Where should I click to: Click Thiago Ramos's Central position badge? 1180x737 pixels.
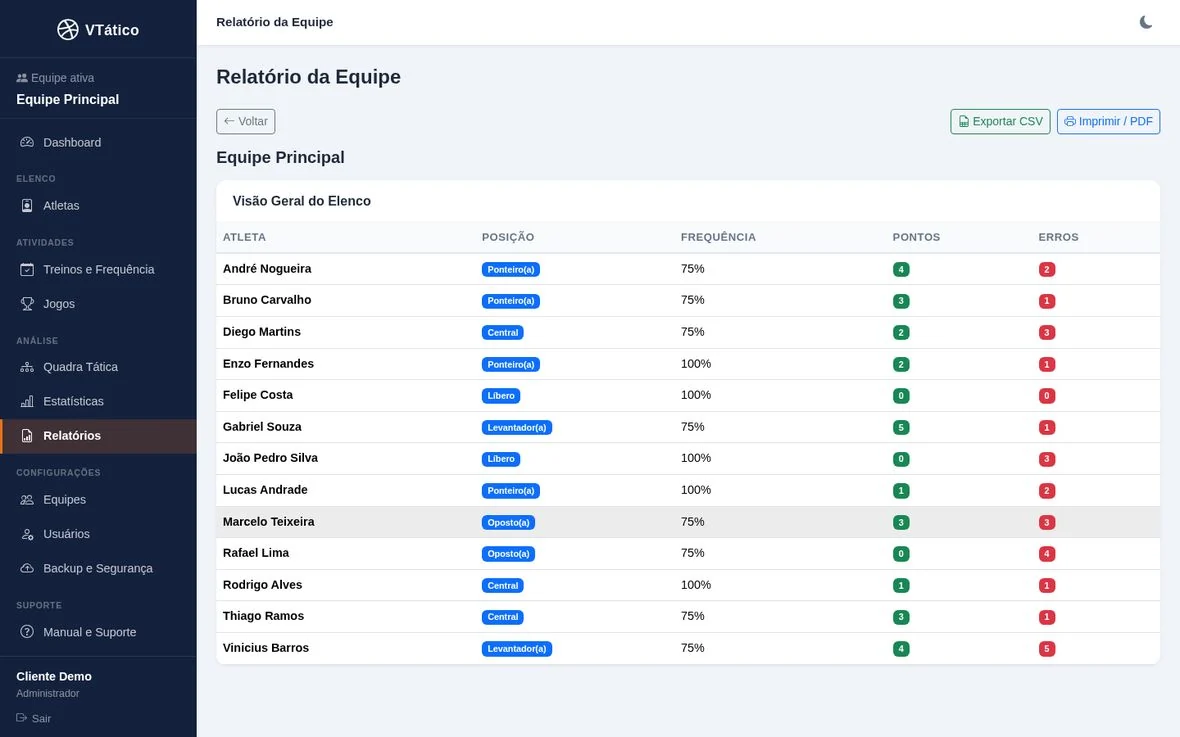pyautogui.click(x=503, y=617)
